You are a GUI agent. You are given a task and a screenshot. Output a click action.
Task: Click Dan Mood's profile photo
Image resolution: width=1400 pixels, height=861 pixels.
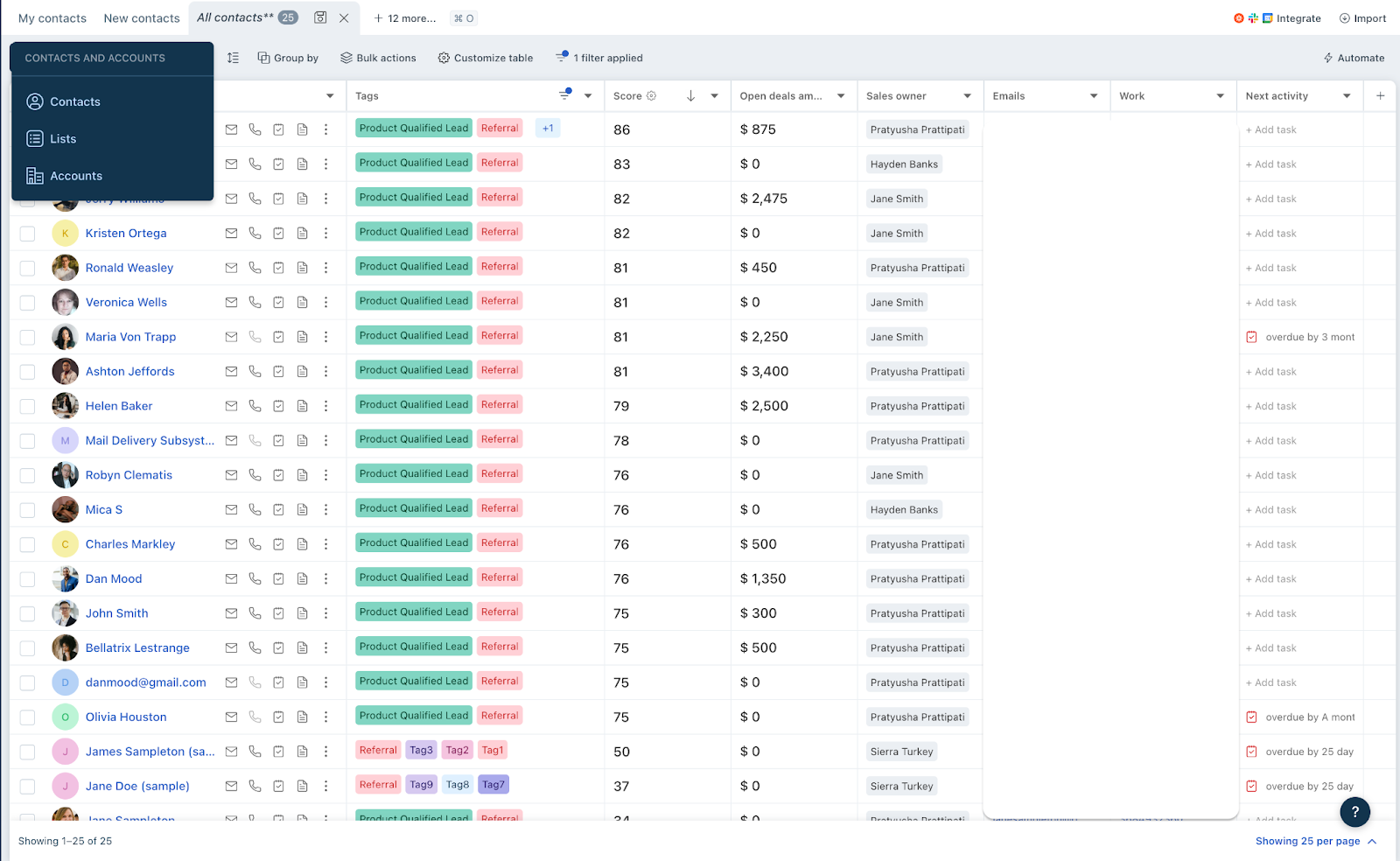65,579
